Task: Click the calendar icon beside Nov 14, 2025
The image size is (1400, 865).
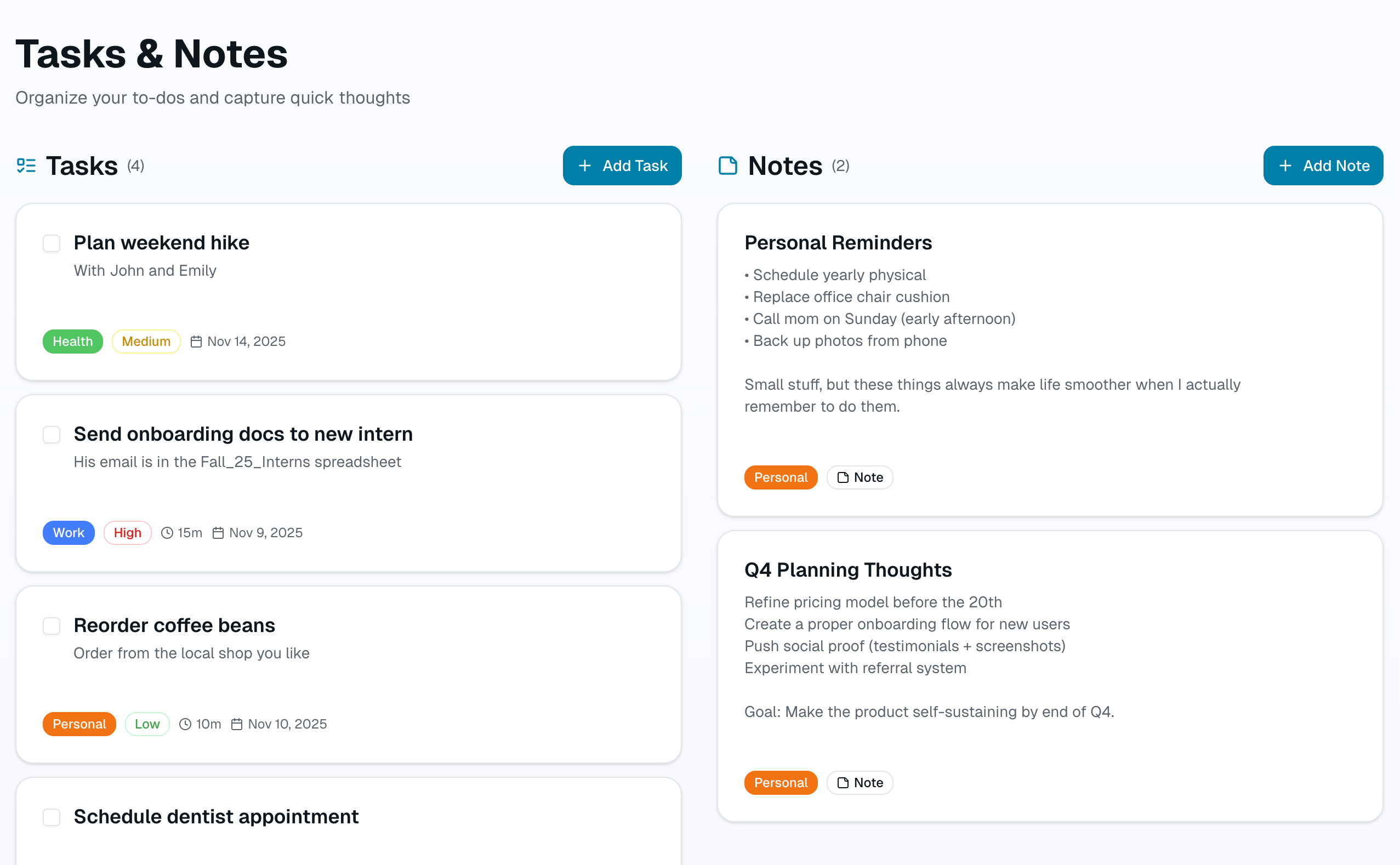Action: (196, 342)
